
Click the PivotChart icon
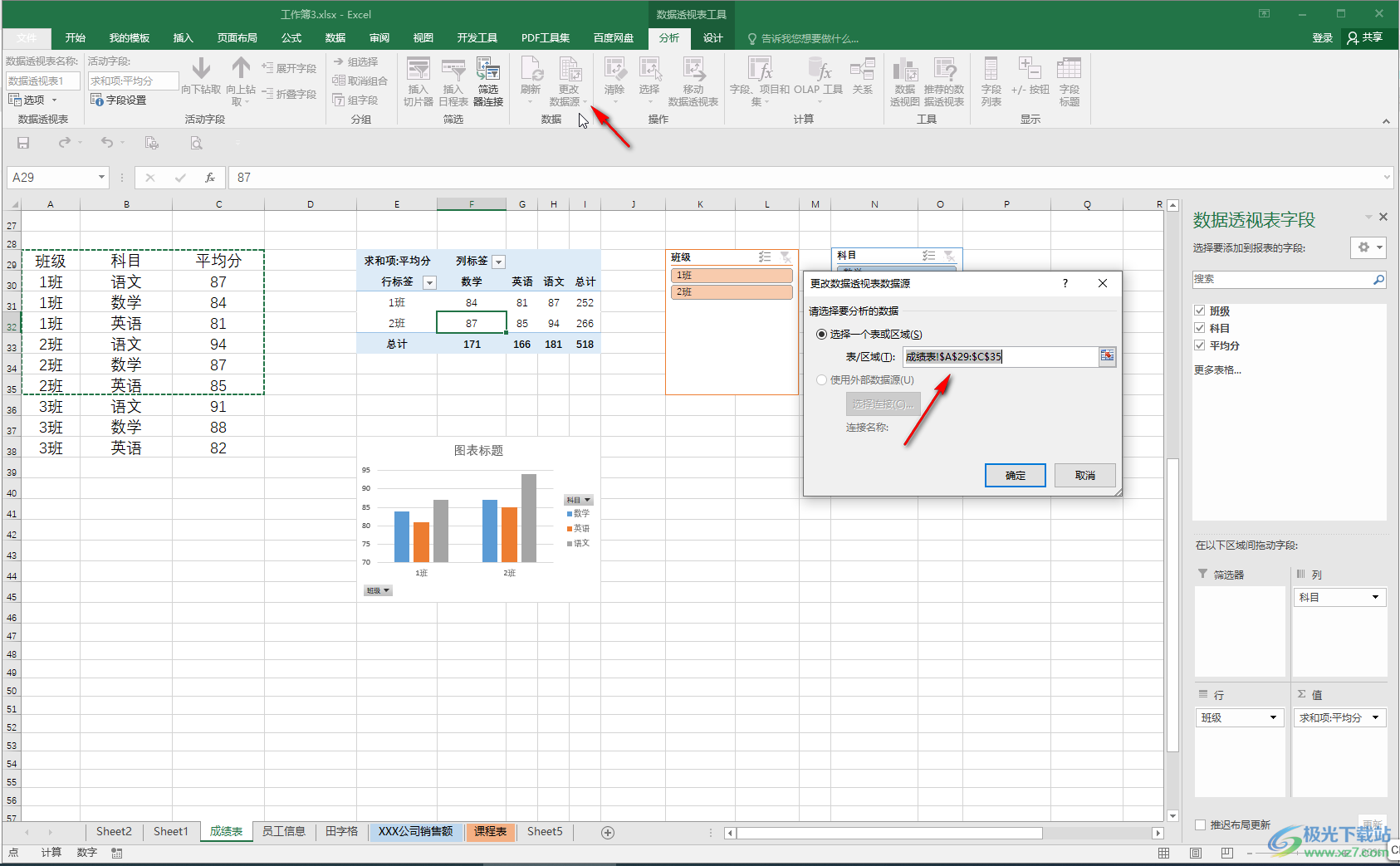coord(905,70)
